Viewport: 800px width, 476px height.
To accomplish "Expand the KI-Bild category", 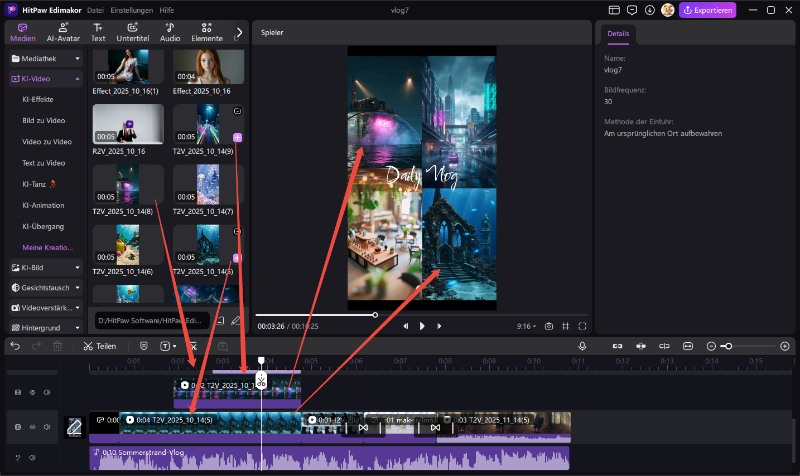I will pyautogui.click(x=78, y=268).
